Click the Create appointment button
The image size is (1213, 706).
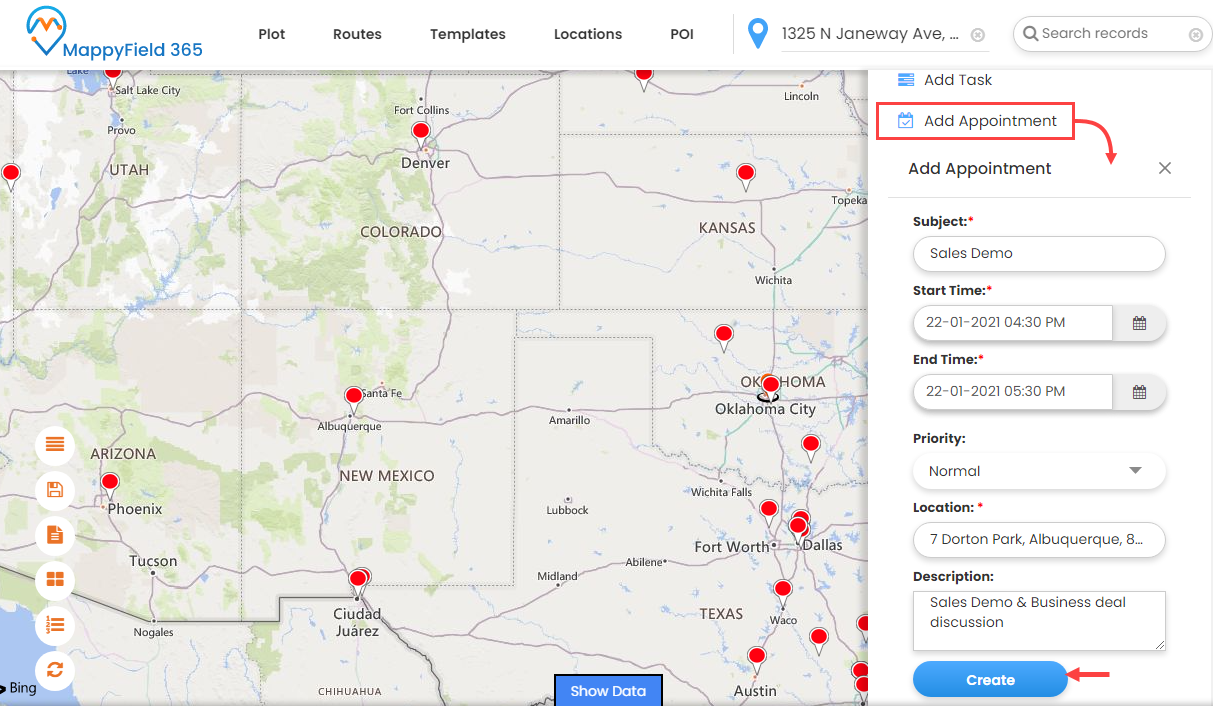click(990, 680)
